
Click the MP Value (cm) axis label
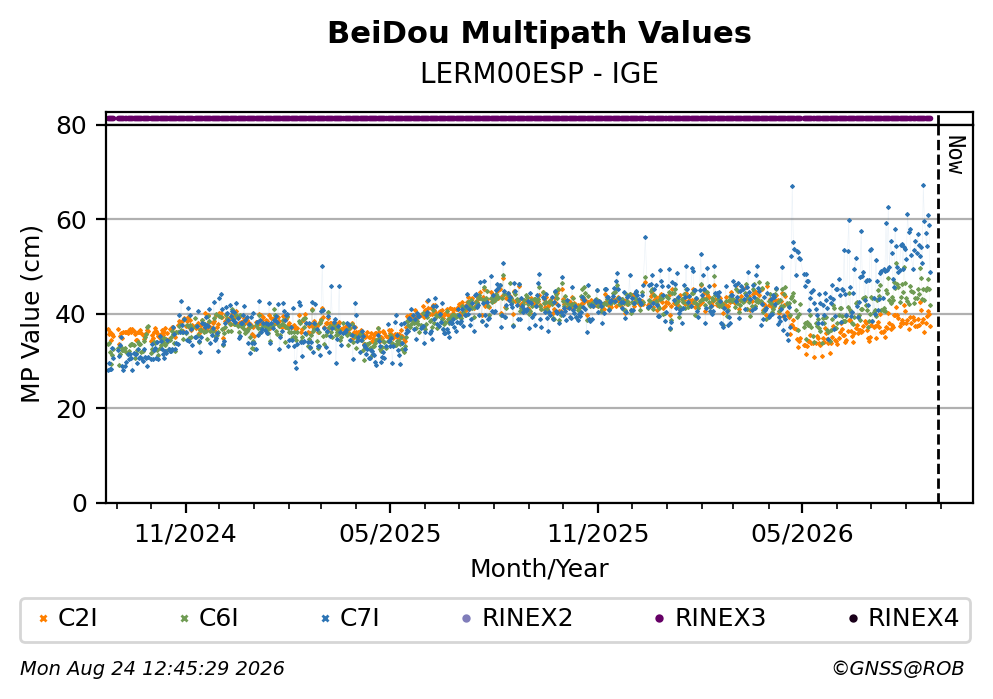click(30, 314)
